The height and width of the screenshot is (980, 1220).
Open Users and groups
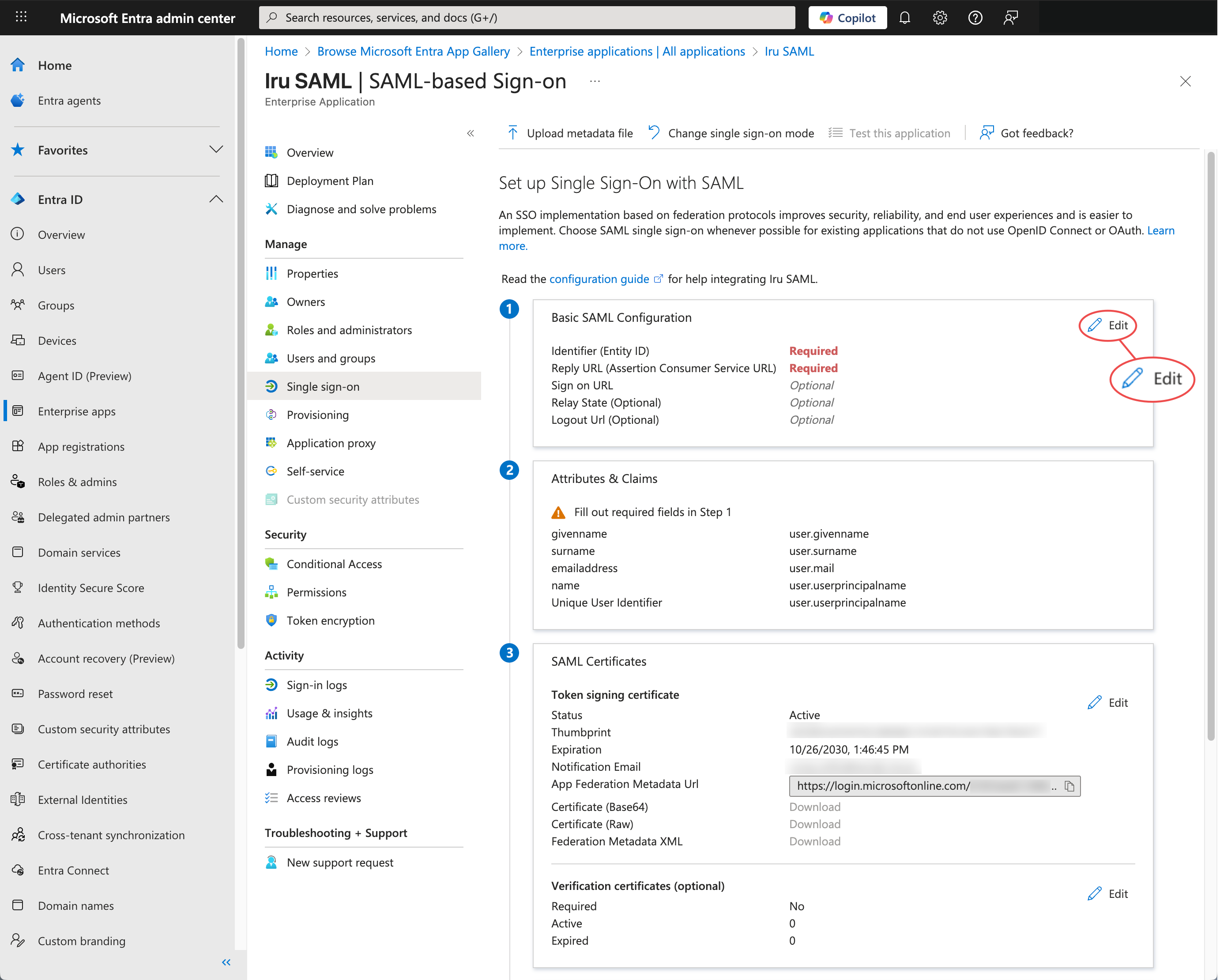331,359
